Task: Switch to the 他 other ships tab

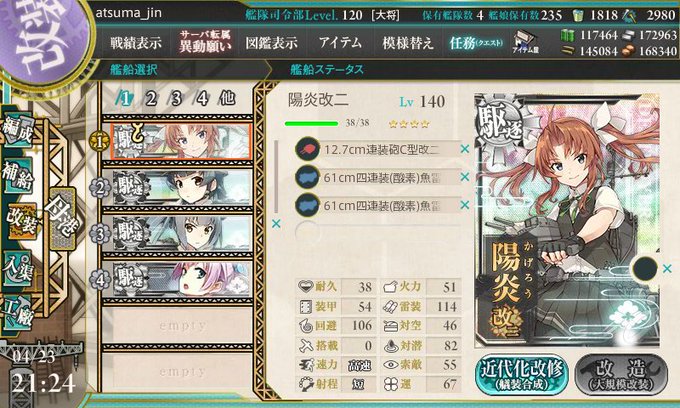Action: click(227, 98)
